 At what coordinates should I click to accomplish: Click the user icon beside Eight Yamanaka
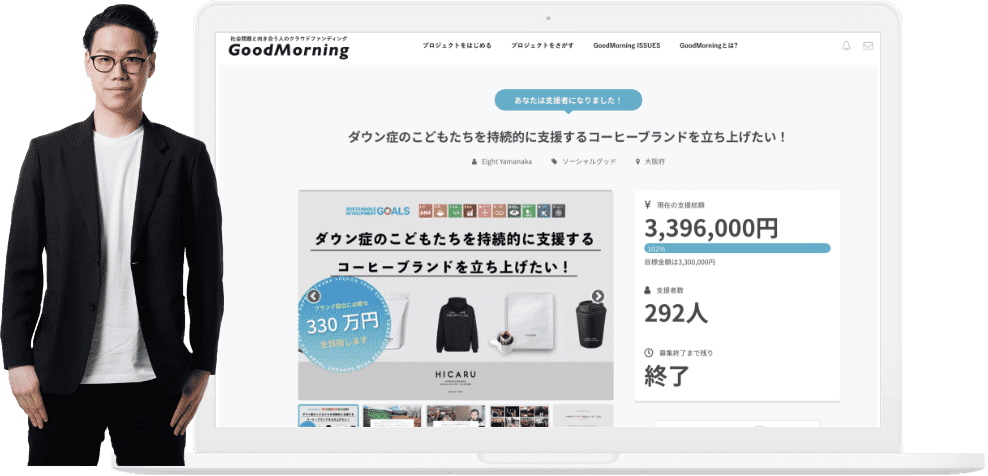point(474,161)
